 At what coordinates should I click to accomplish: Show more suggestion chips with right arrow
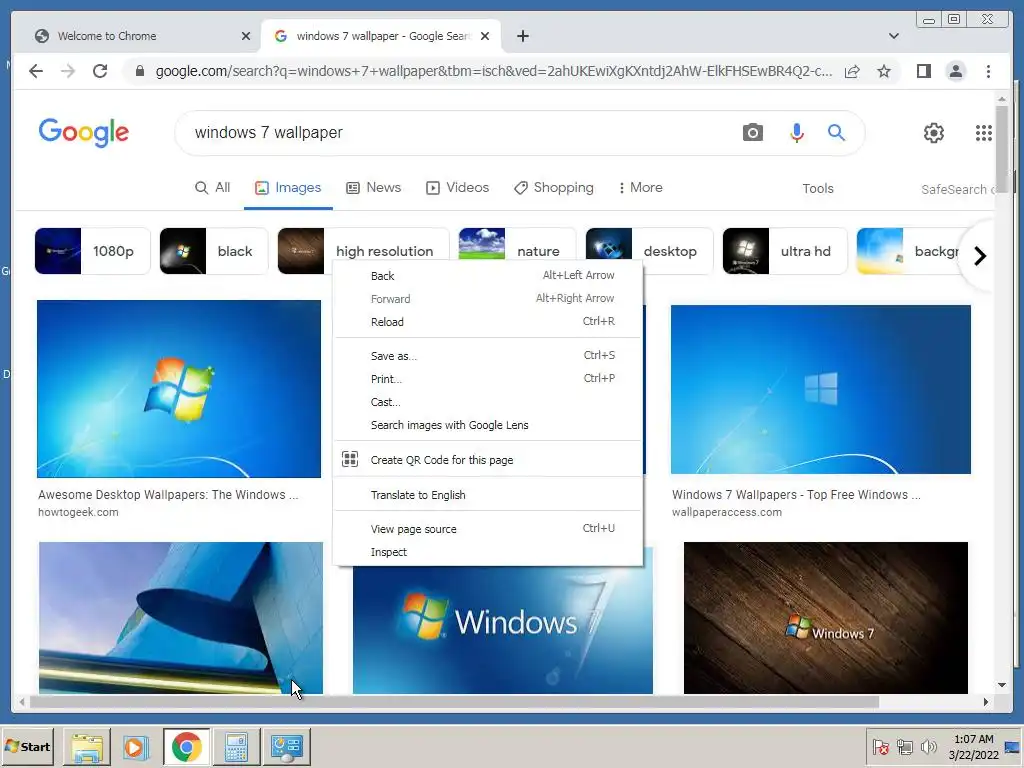pos(980,256)
